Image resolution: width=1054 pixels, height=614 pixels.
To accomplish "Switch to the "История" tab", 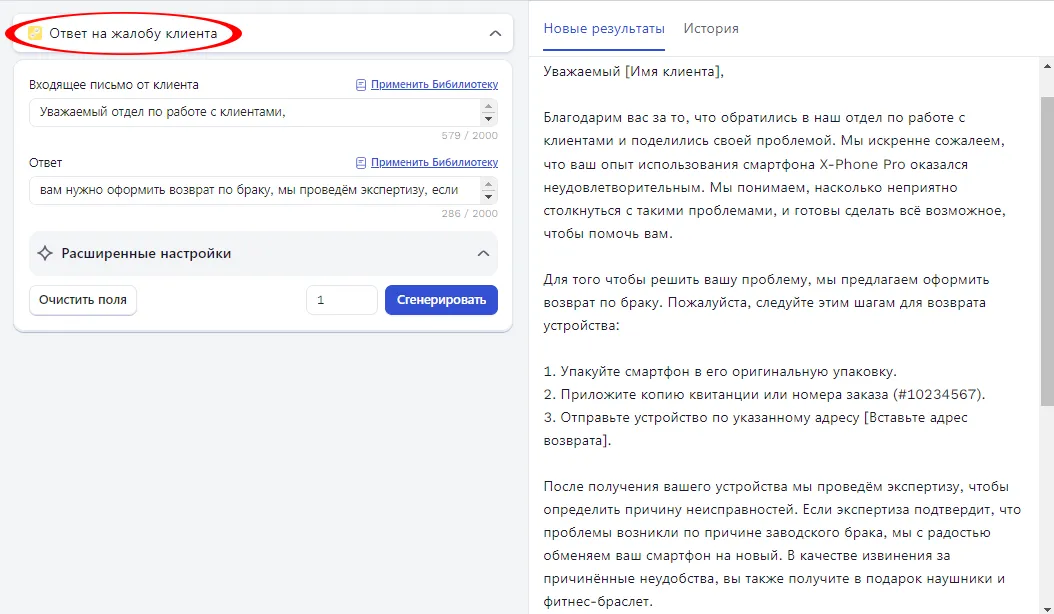I will point(710,29).
